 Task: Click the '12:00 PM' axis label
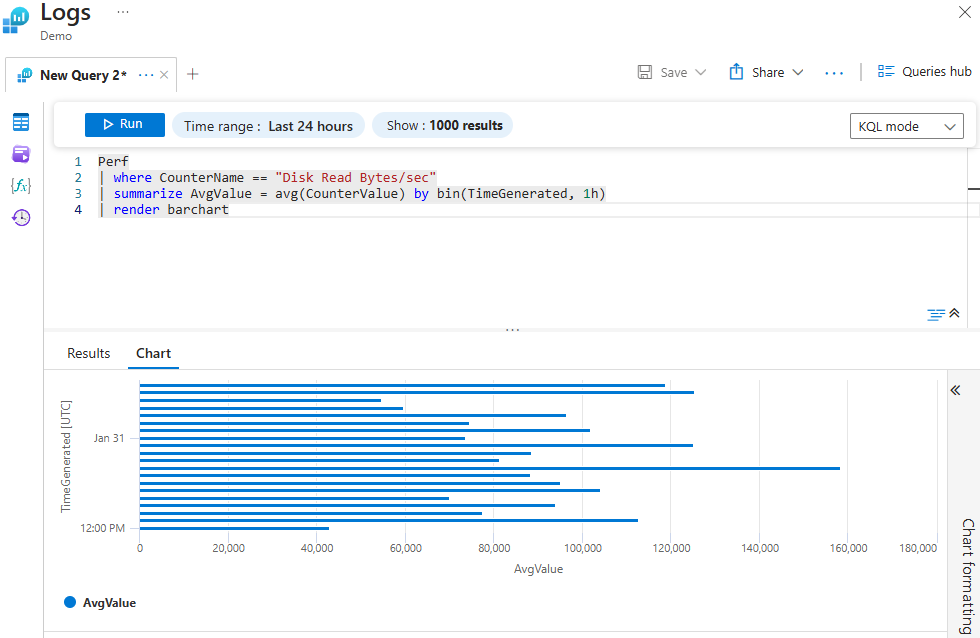pyautogui.click(x=102, y=528)
